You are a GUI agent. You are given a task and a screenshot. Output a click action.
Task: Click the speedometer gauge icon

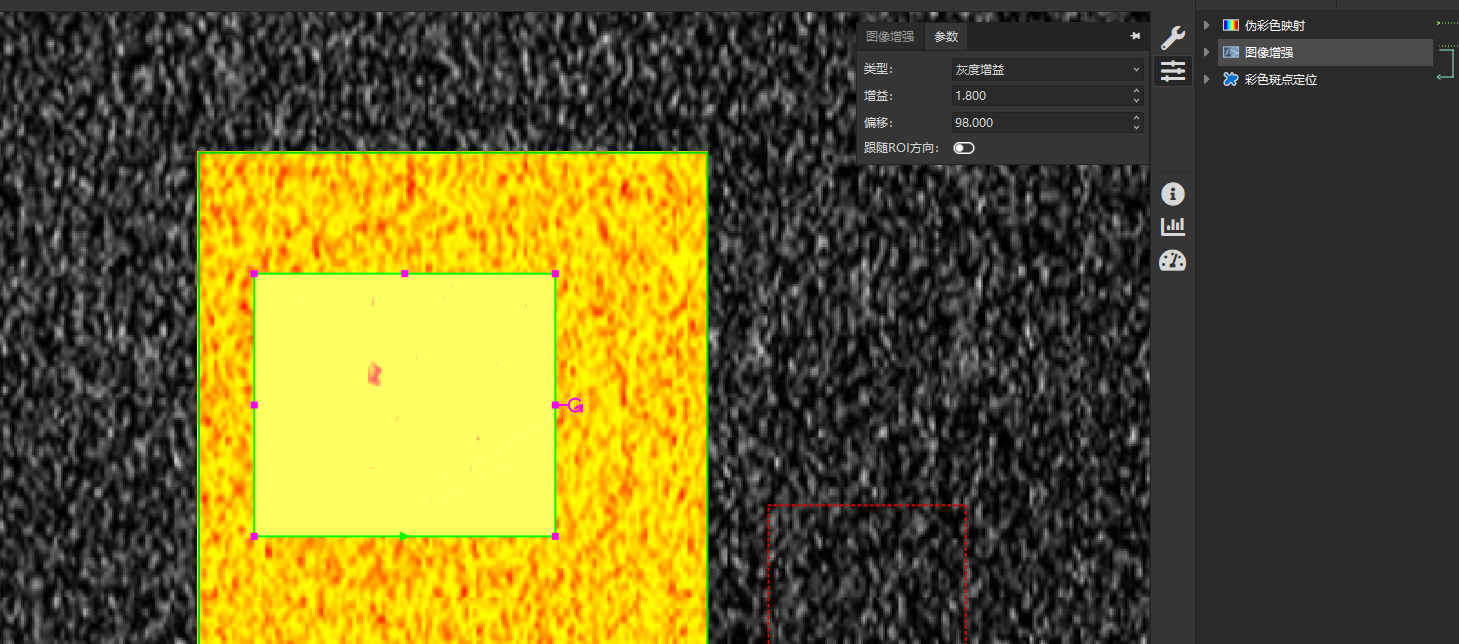tap(1172, 261)
